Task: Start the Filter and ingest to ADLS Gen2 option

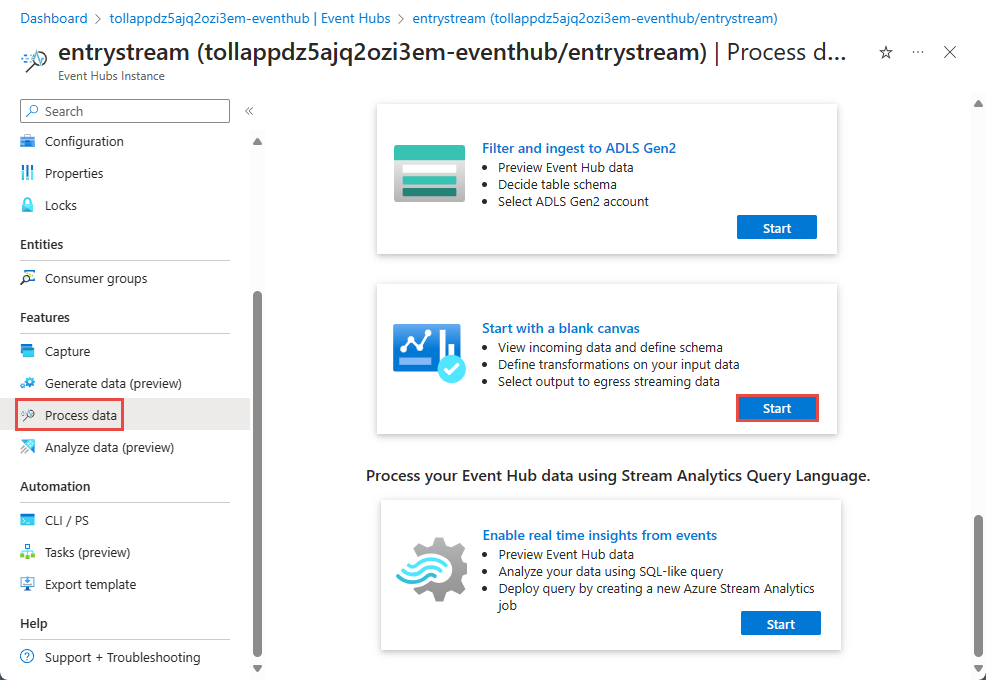Action: [x=776, y=228]
